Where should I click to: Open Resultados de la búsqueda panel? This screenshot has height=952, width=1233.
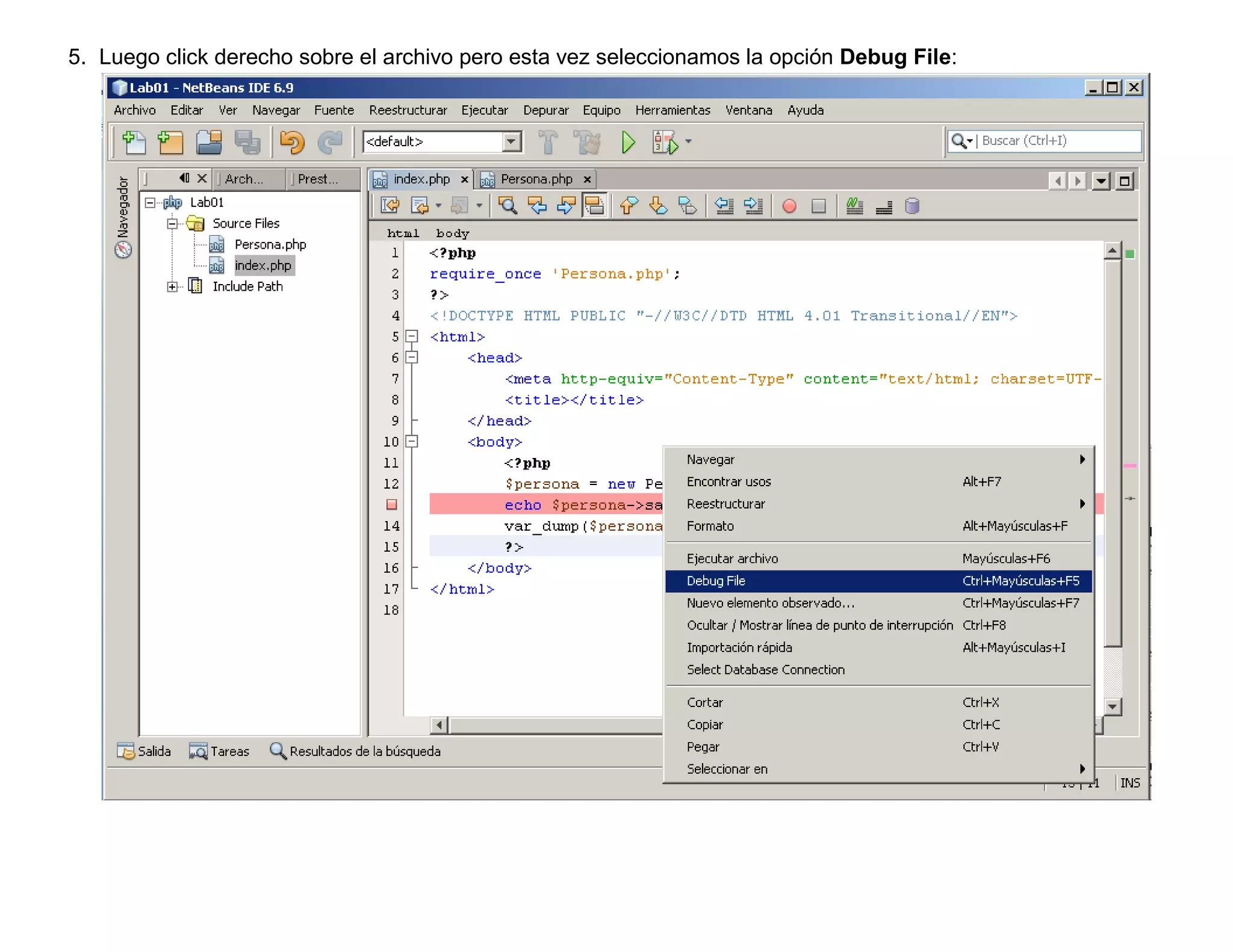[355, 752]
